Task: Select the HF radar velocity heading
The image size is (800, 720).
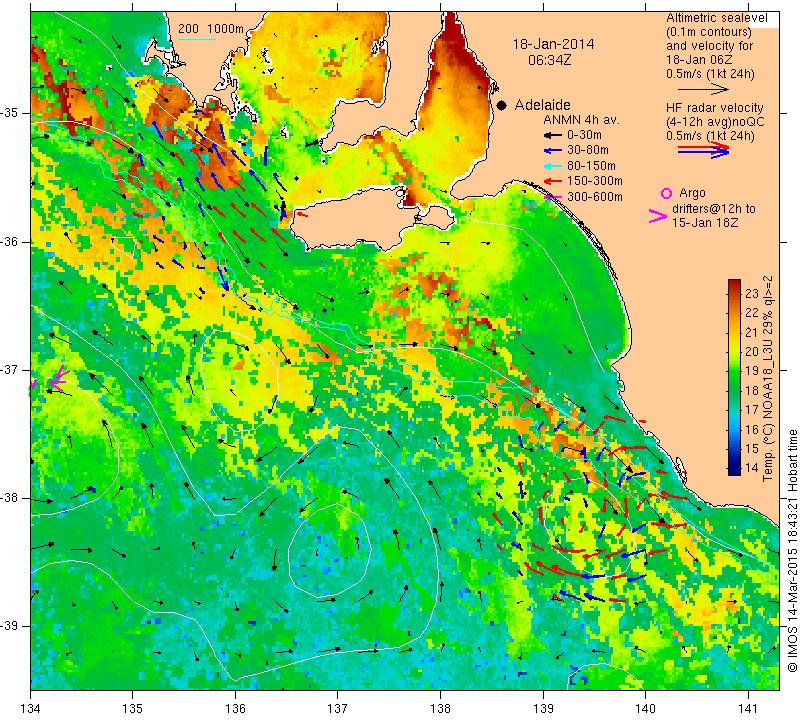Action: point(714,108)
